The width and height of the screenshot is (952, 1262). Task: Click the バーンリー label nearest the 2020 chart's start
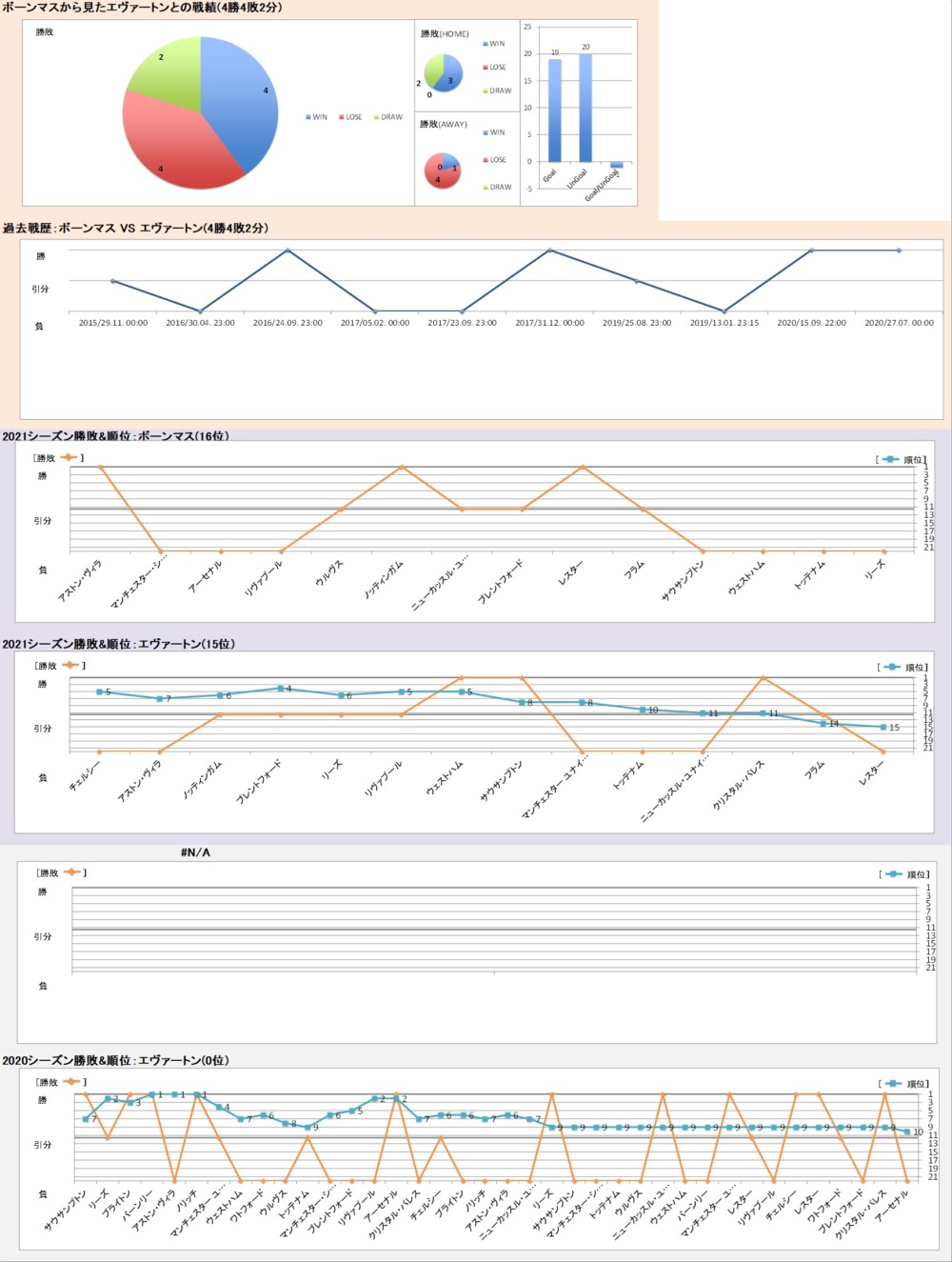click(x=139, y=1204)
